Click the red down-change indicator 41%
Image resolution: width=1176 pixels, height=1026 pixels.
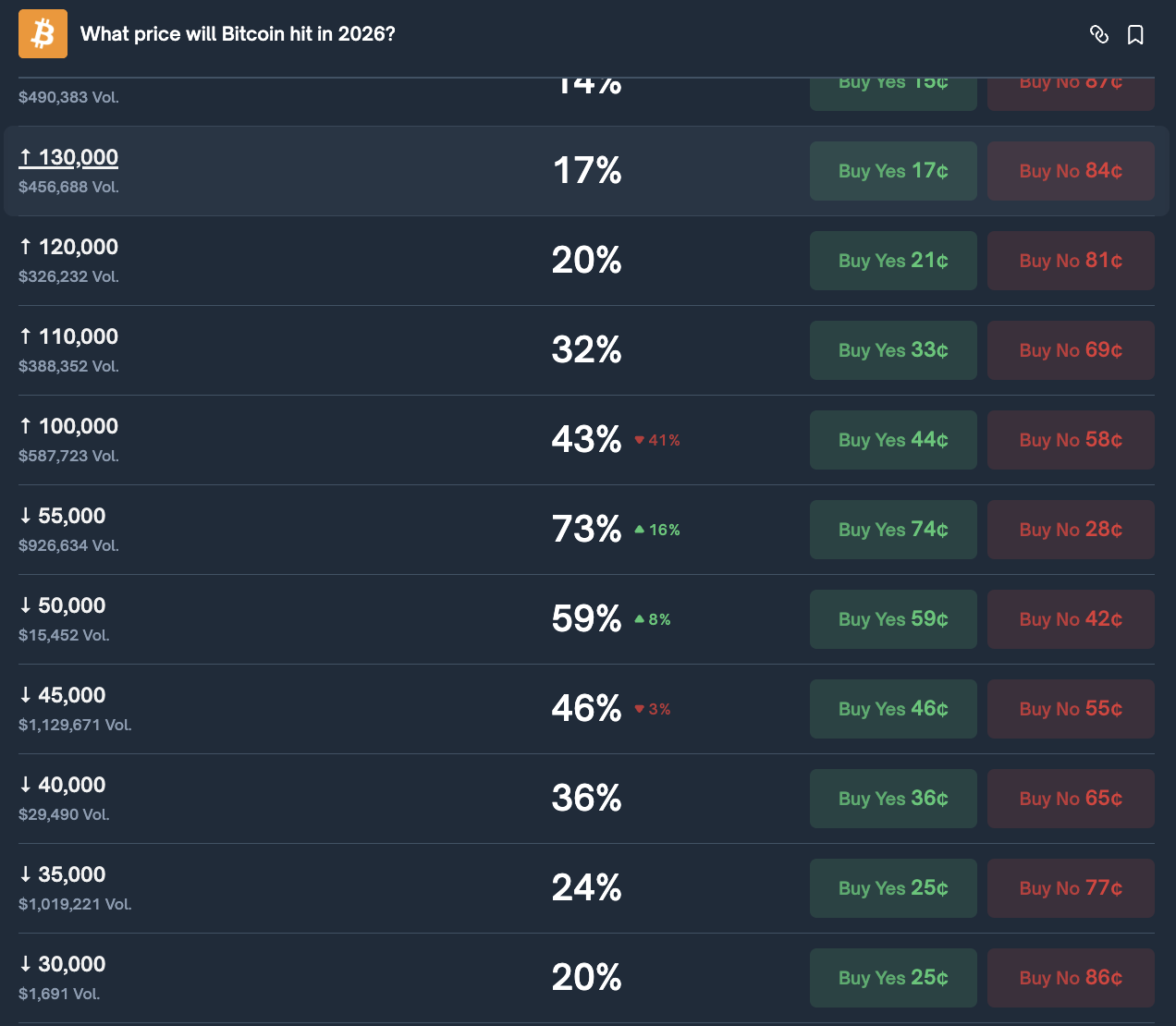(x=657, y=440)
